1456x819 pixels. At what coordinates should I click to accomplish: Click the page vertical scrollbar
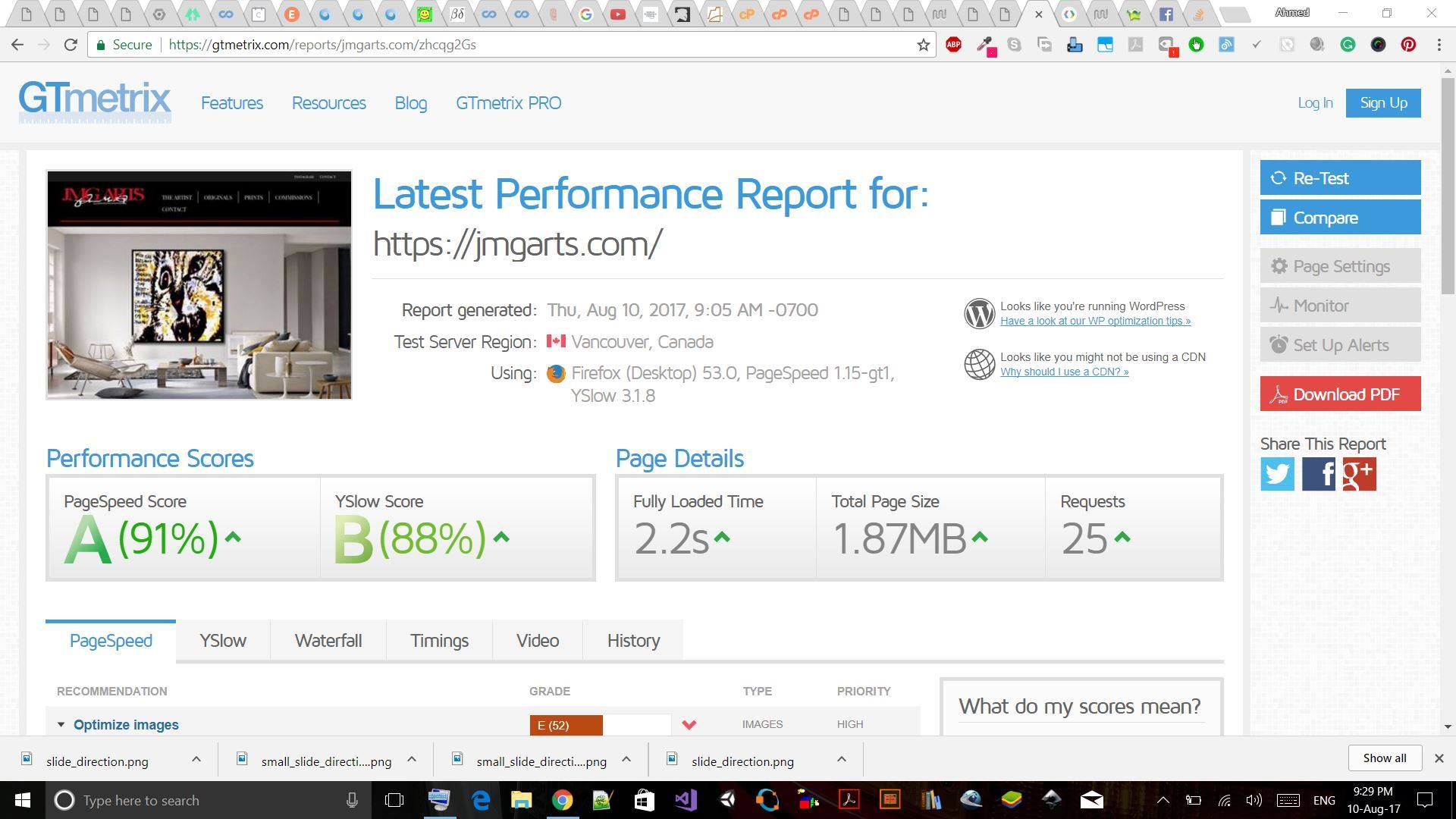click(x=1448, y=186)
